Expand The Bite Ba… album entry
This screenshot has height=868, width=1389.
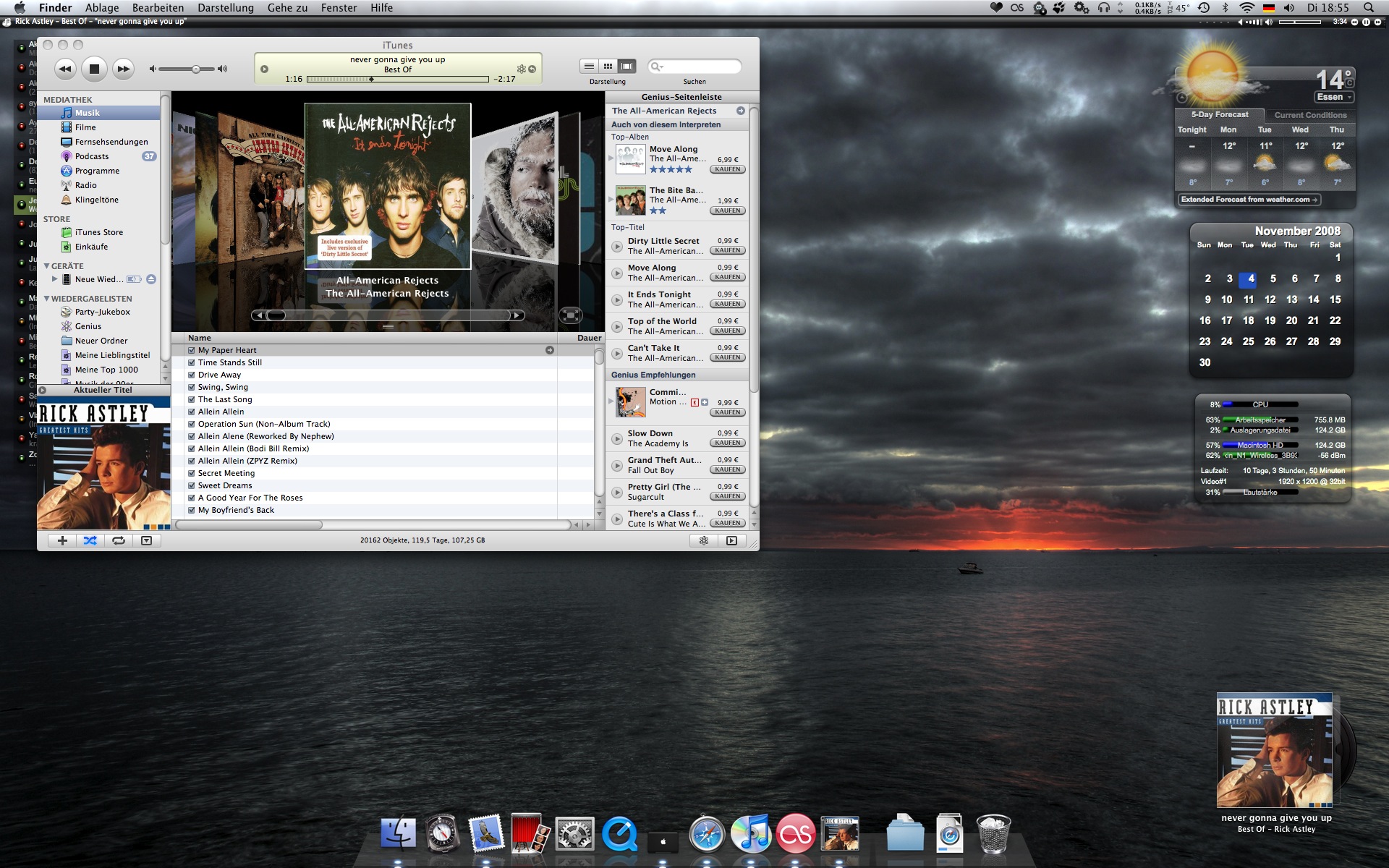tap(611, 199)
